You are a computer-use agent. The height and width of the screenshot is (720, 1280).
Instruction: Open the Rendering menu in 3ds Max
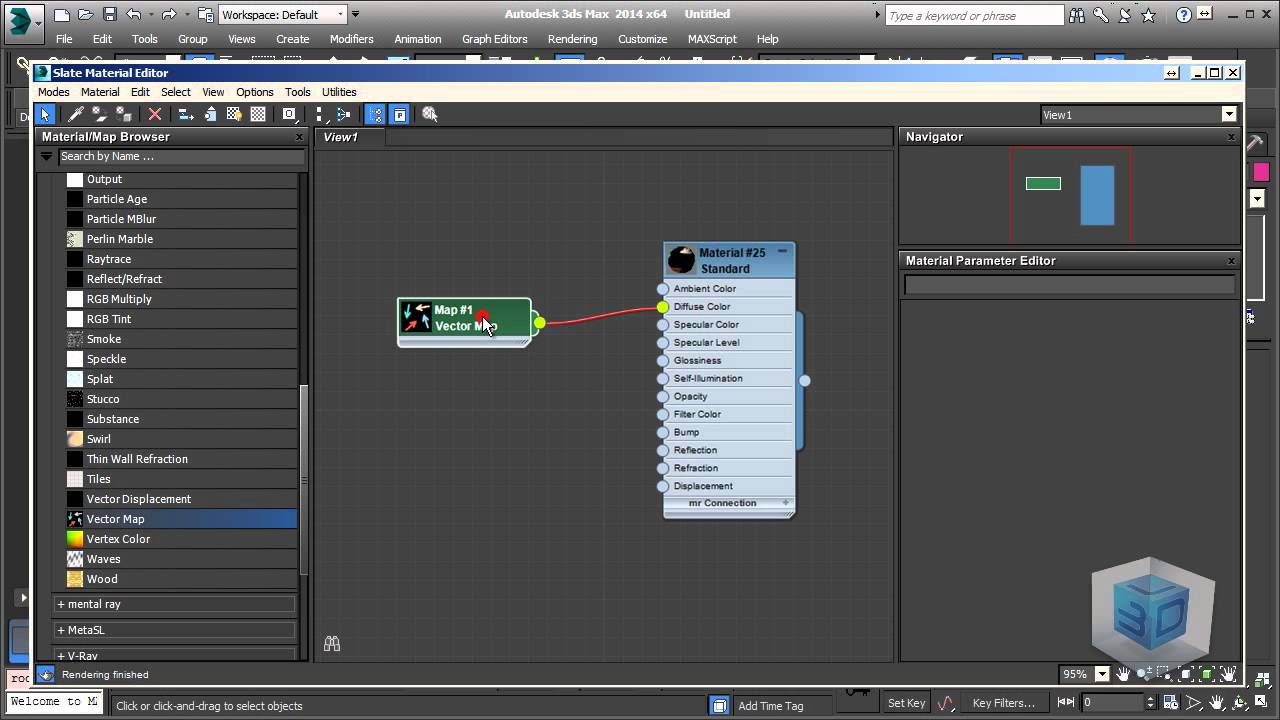pyautogui.click(x=572, y=39)
